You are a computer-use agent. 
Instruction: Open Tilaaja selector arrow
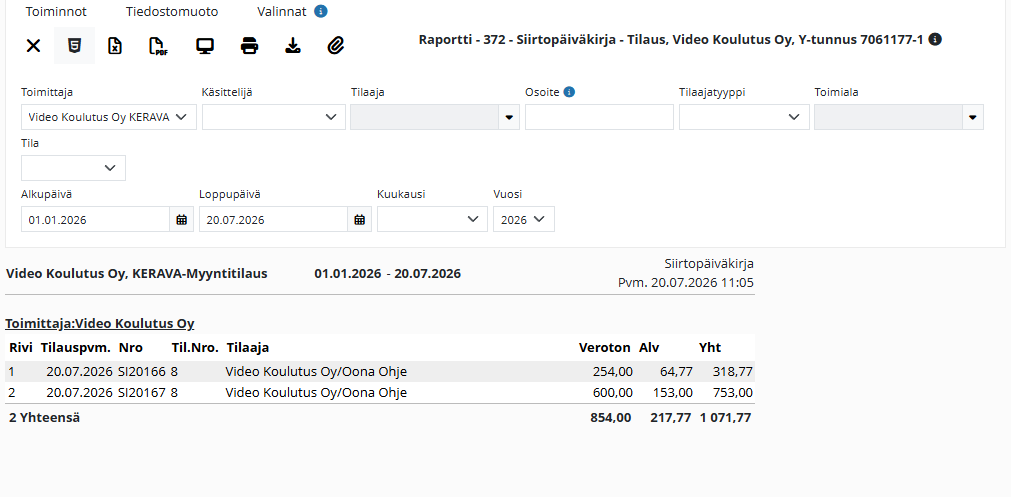(509, 117)
